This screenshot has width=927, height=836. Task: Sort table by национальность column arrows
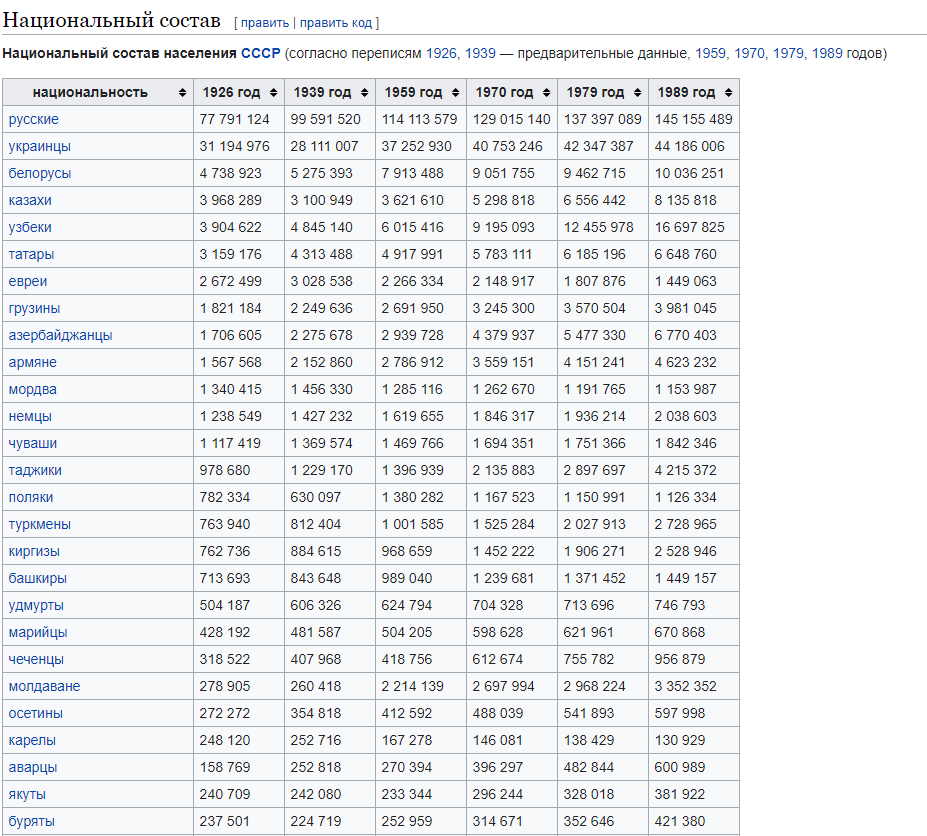[x=182, y=92]
